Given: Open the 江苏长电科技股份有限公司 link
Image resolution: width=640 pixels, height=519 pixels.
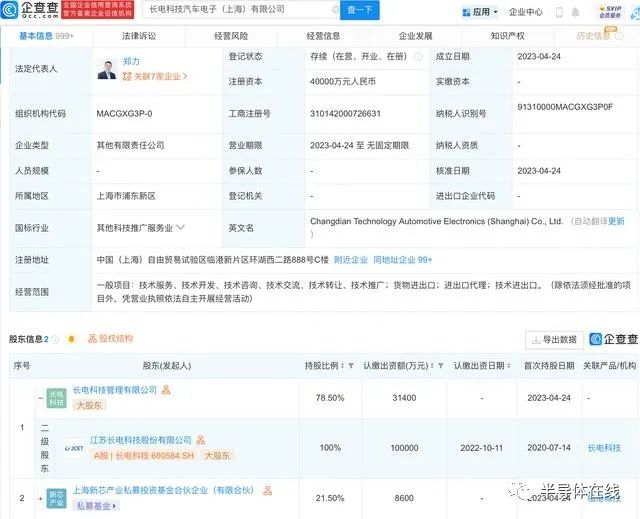Looking at the screenshot, I should click(x=141, y=440).
